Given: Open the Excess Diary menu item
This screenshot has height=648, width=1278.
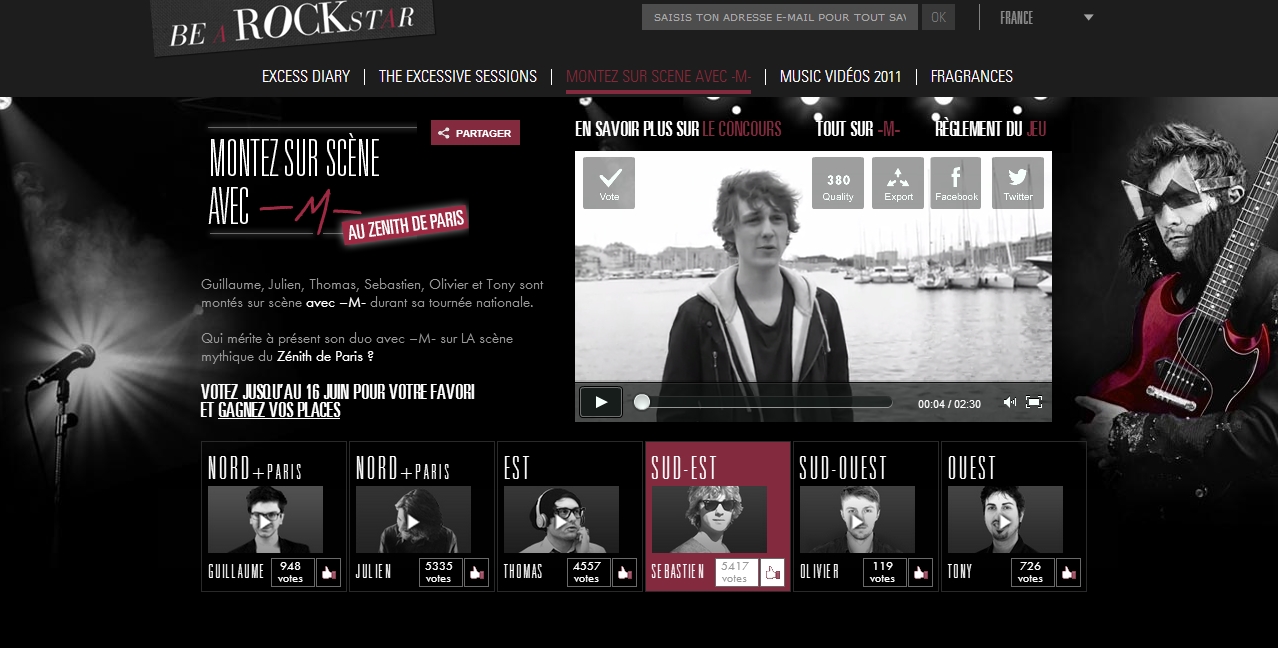Looking at the screenshot, I should [x=306, y=76].
